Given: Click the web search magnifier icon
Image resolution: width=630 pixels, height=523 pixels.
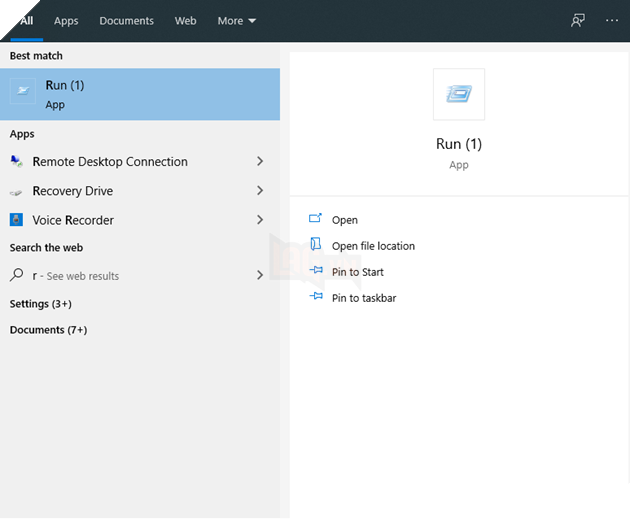Looking at the screenshot, I should pos(17,275).
